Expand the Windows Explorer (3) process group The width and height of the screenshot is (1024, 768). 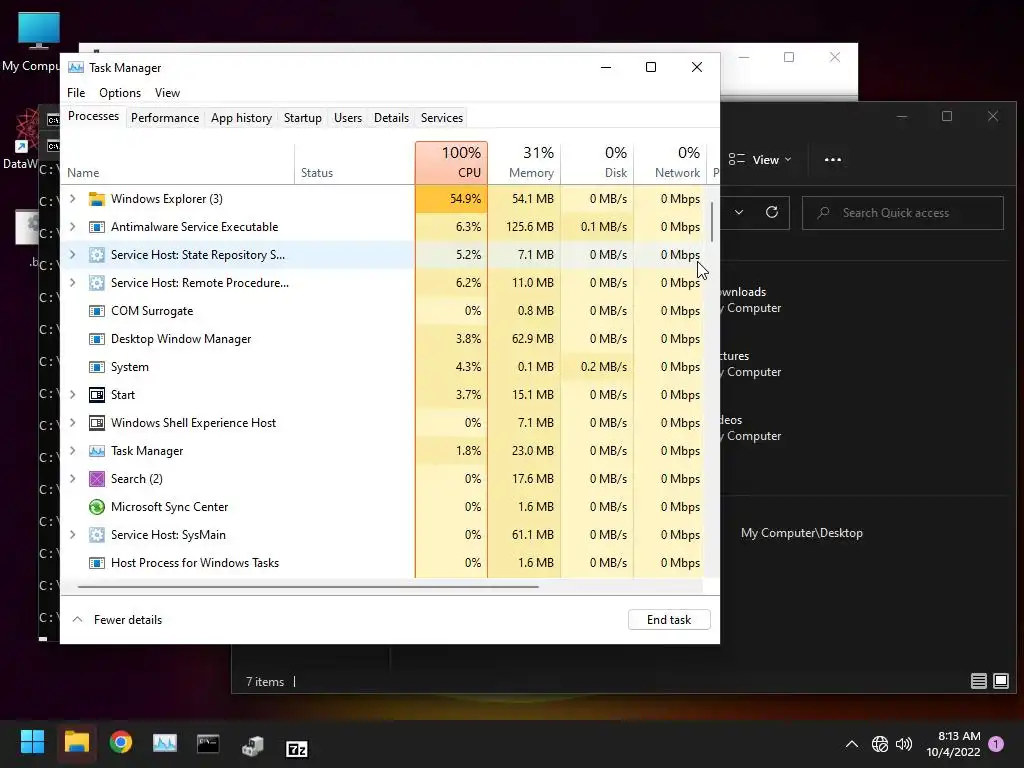point(72,199)
